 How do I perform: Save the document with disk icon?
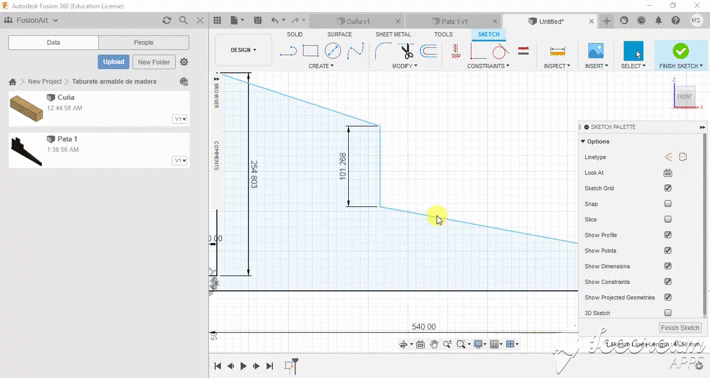pyautogui.click(x=258, y=20)
